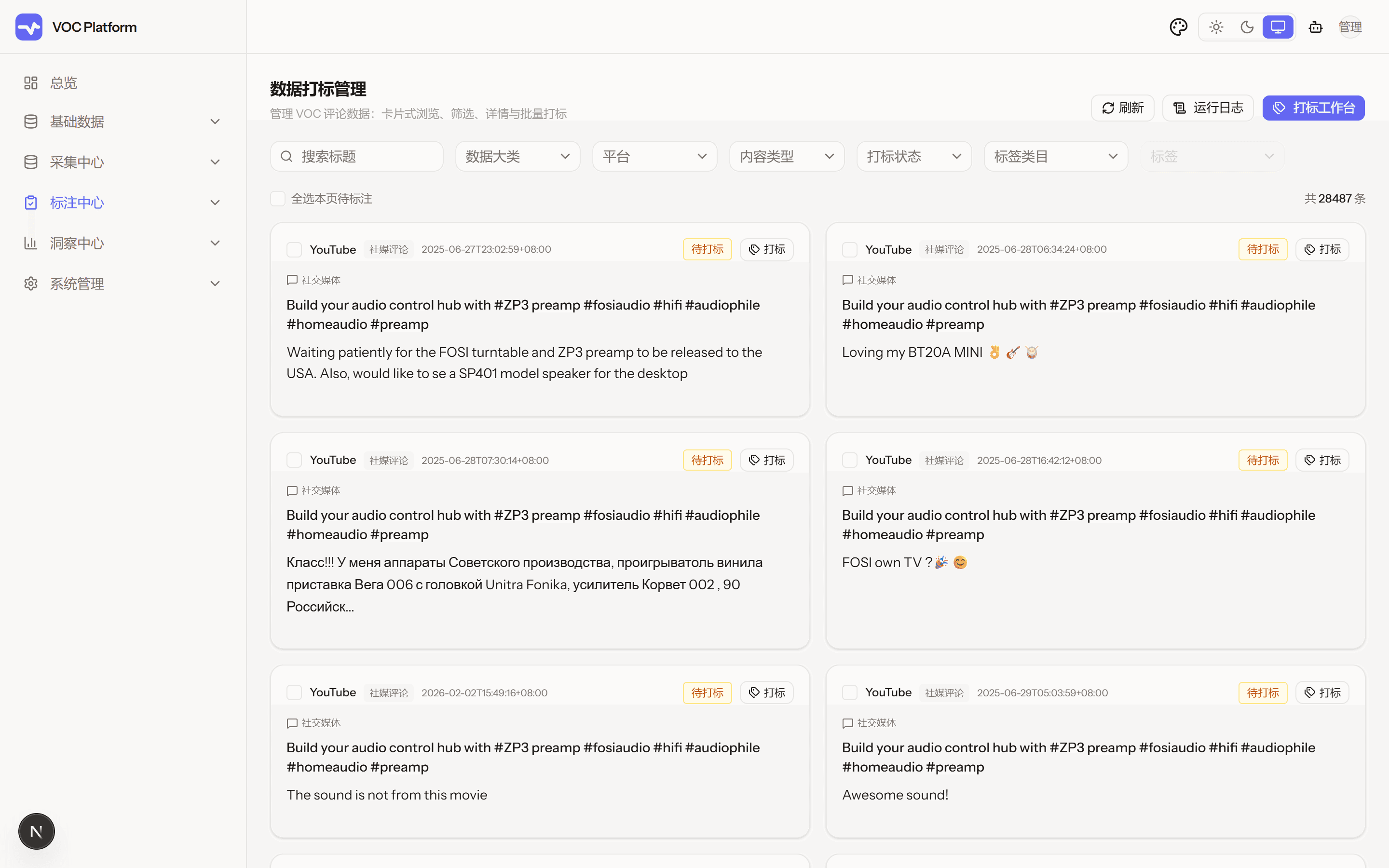The width and height of the screenshot is (1389, 868).
Task: Check the card dated 2025-06-28T06:34:24
Action: [850, 250]
